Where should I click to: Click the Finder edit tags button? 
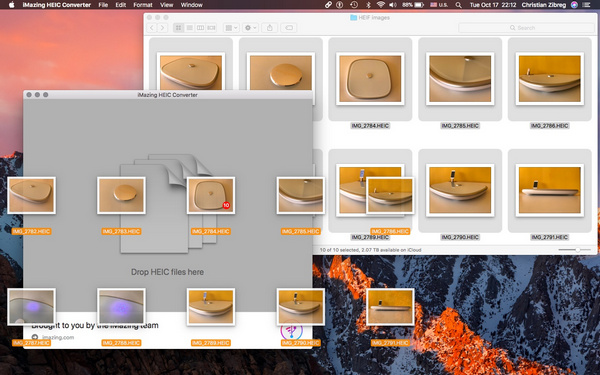[289, 28]
